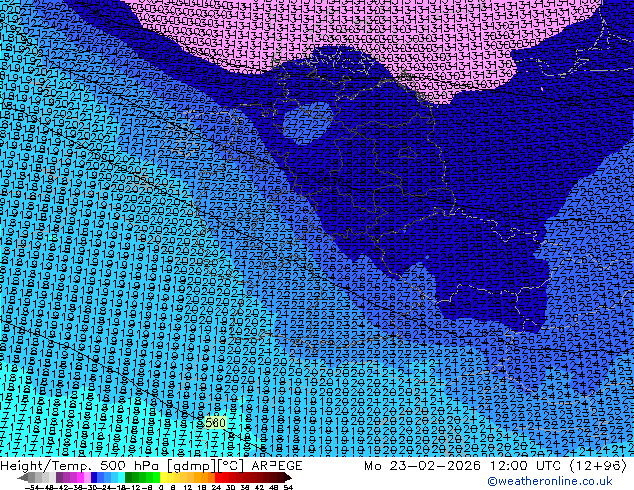The width and height of the screenshot is (634, 490).
Task: Click the ARPEGE model name
Action: 277,466
